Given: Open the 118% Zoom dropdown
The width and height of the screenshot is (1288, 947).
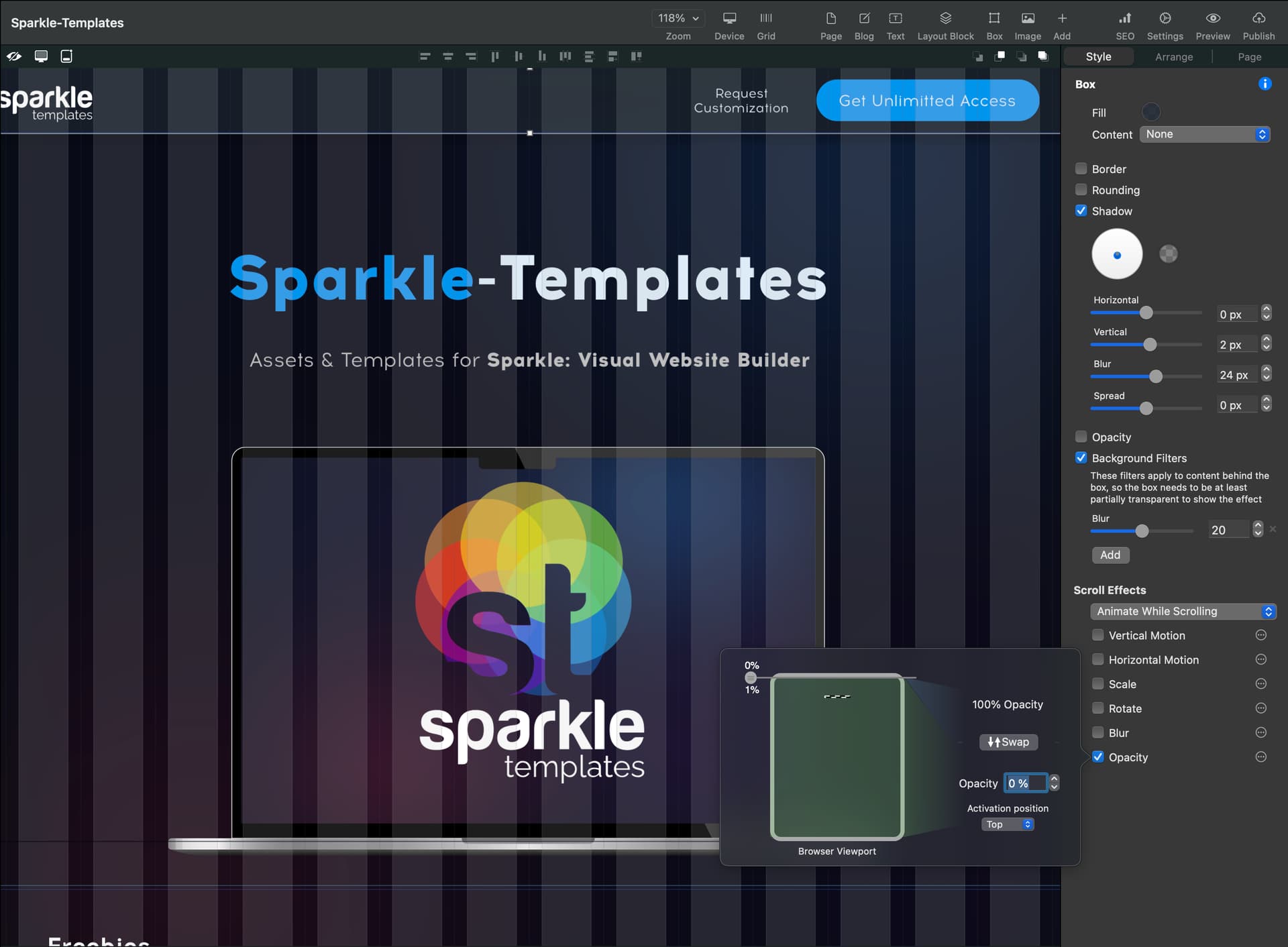Looking at the screenshot, I should click(678, 18).
